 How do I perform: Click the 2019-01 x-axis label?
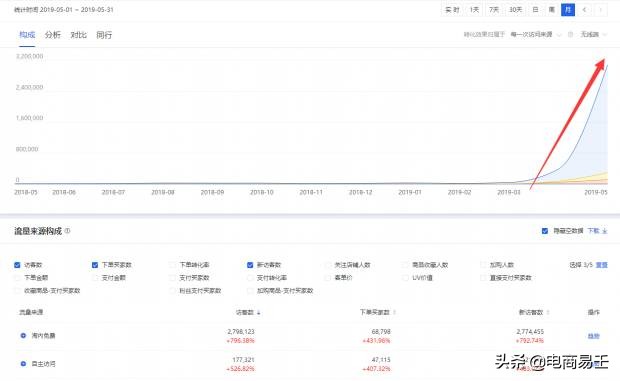410,192
